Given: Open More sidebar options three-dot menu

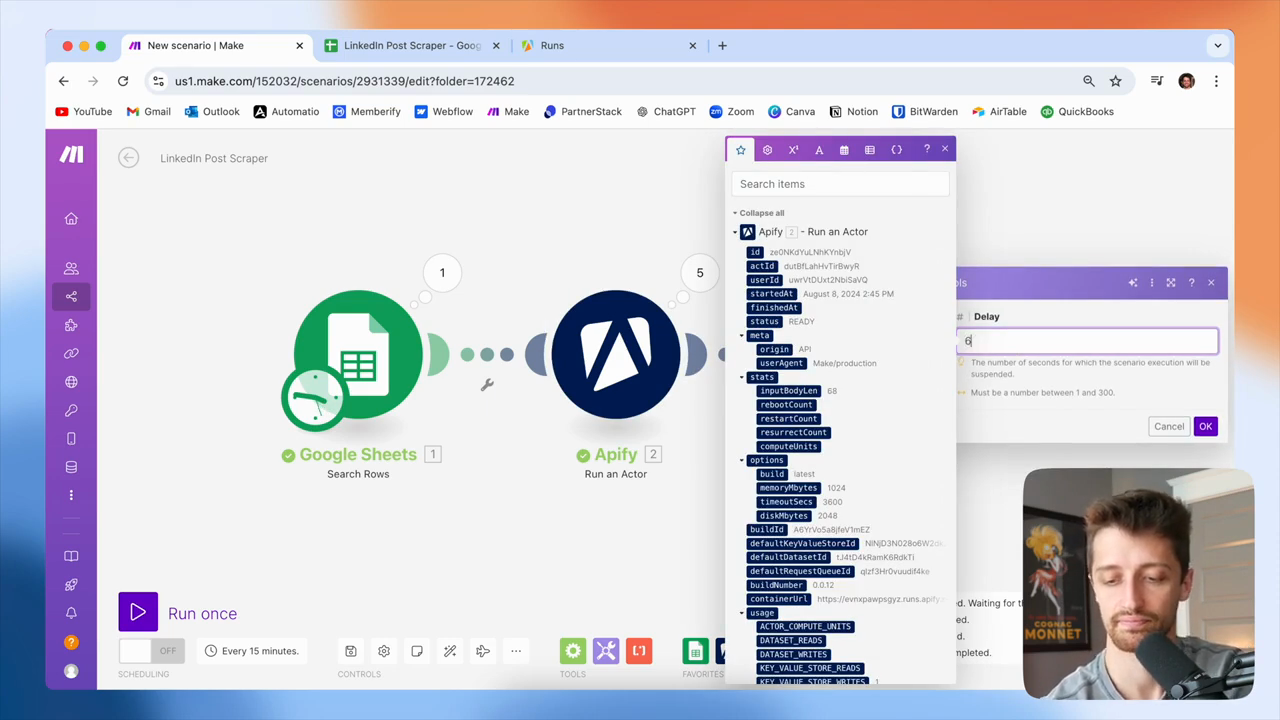Looking at the screenshot, I should click(71, 495).
